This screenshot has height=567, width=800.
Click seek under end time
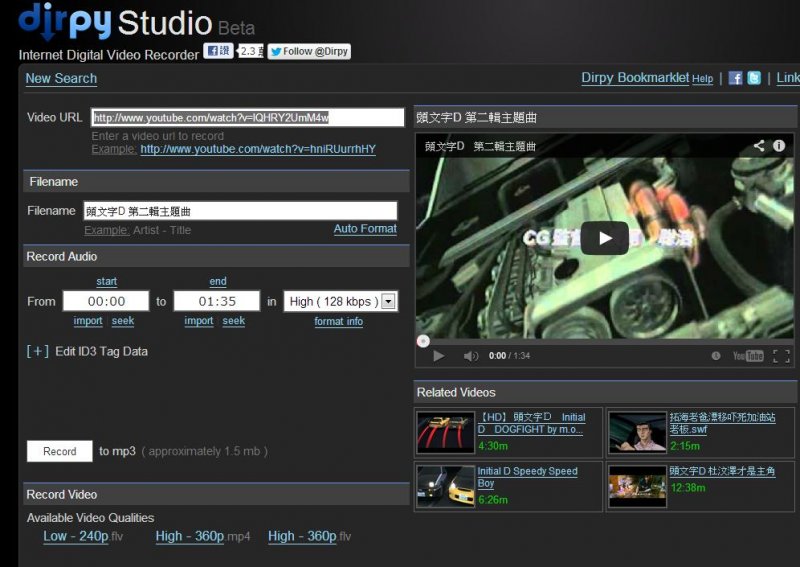(234, 321)
